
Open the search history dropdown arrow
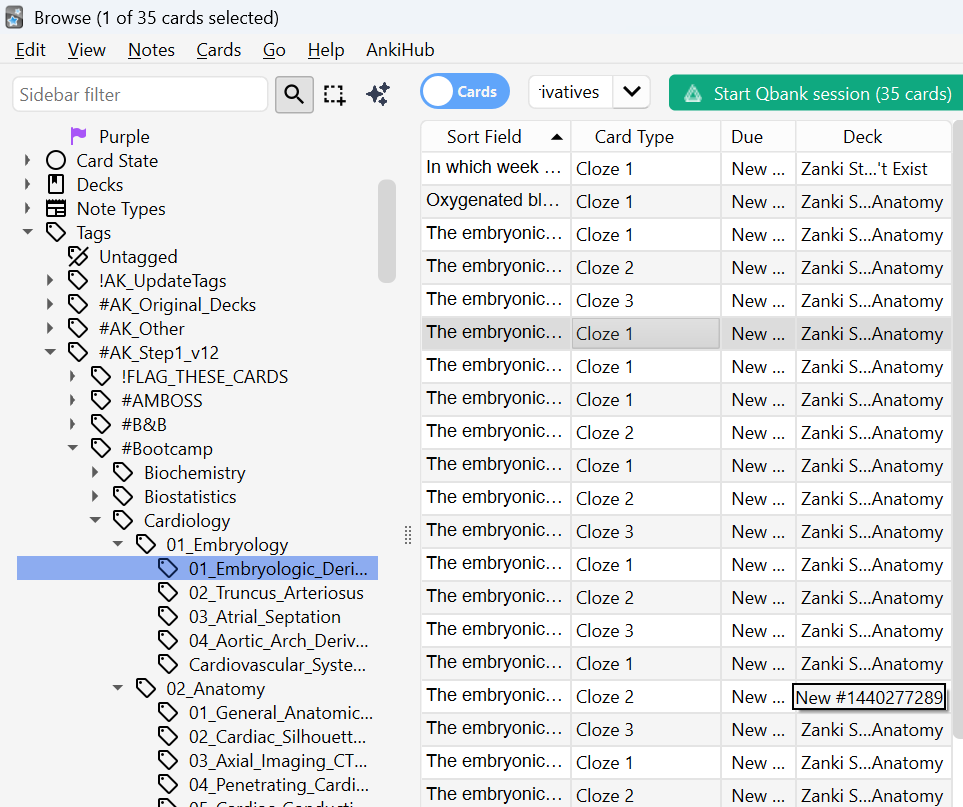(631, 92)
